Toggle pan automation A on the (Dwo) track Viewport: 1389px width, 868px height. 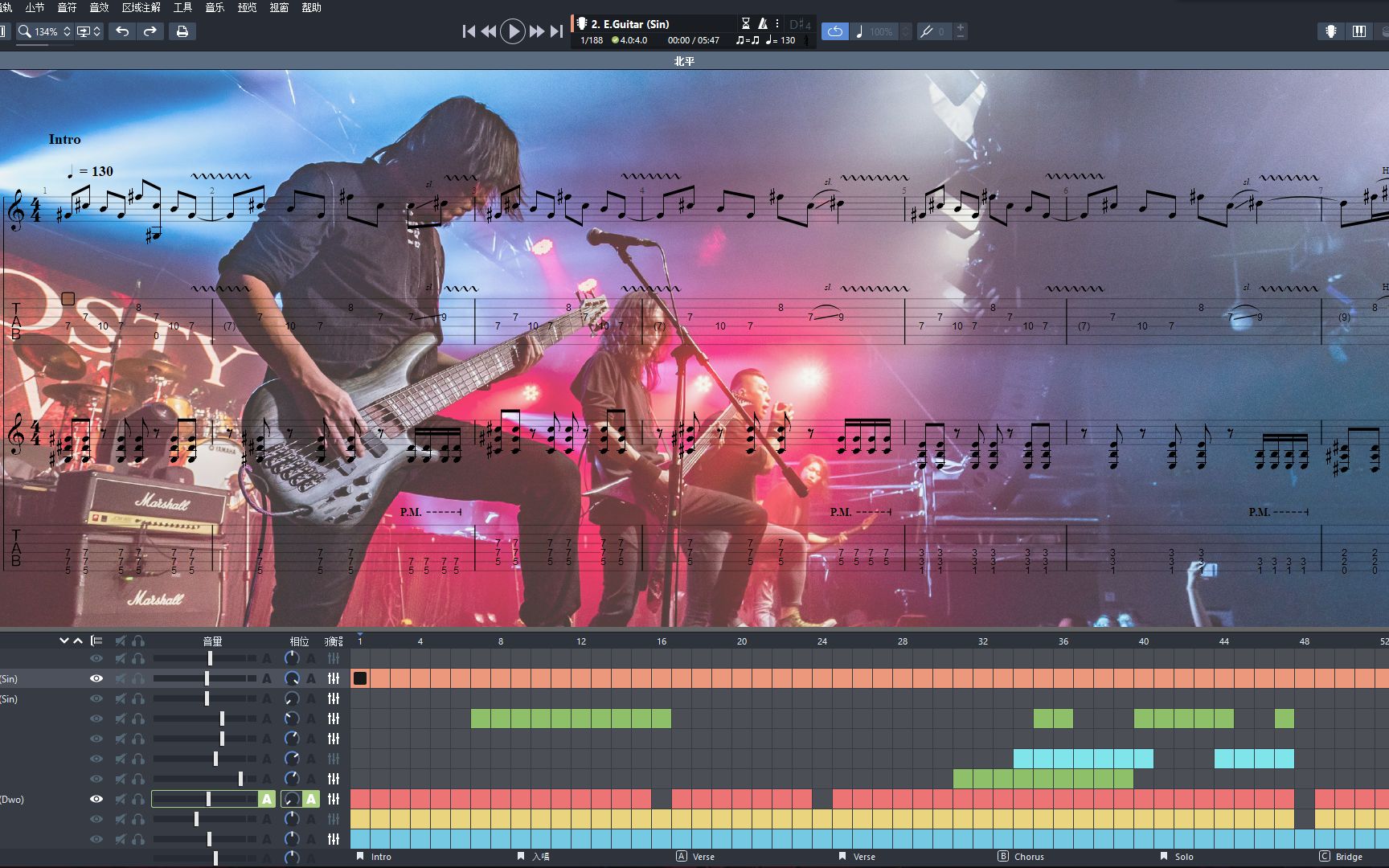coord(311,799)
